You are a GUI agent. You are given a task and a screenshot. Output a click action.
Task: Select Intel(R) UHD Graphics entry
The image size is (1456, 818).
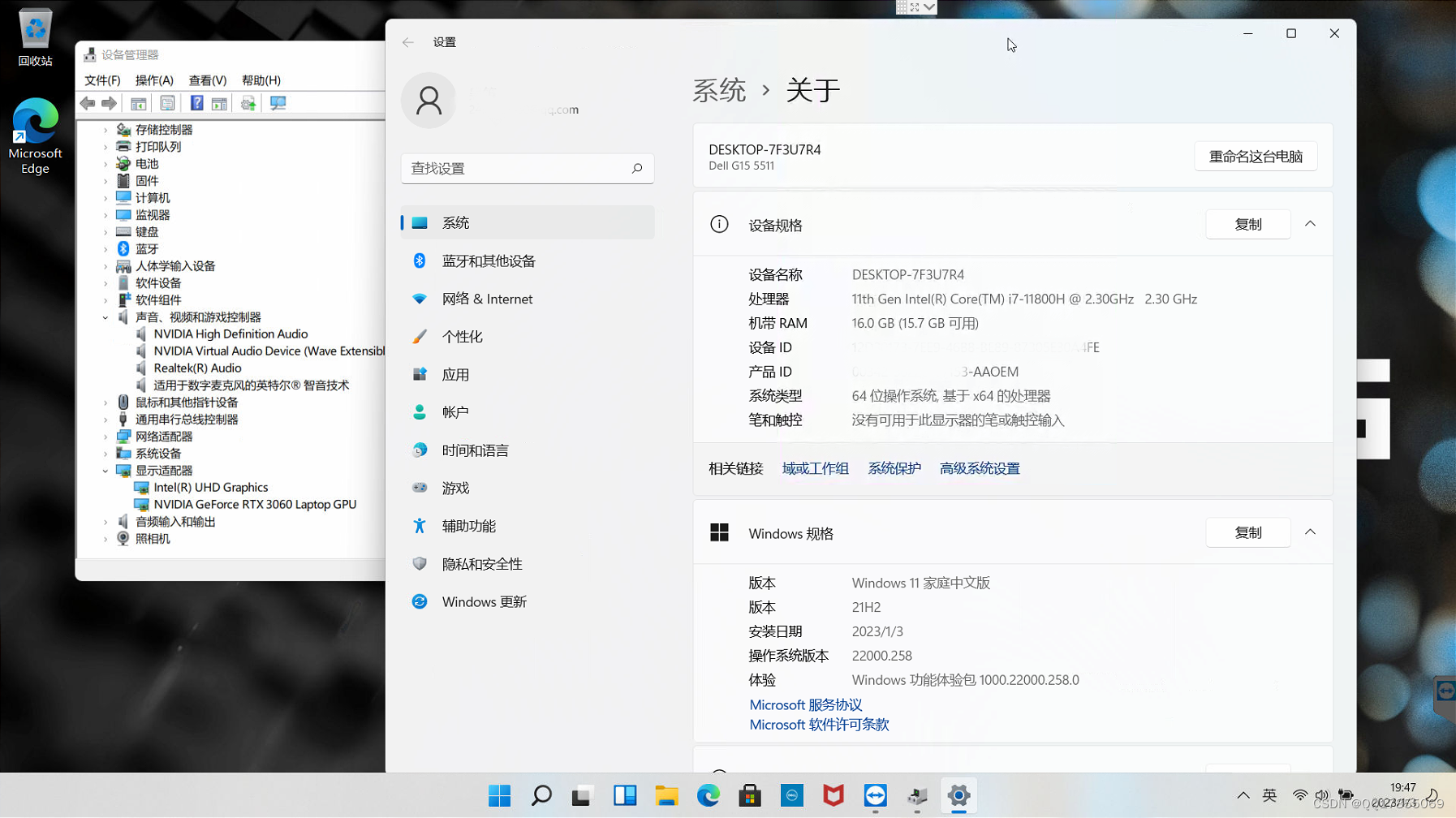tap(211, 488)
